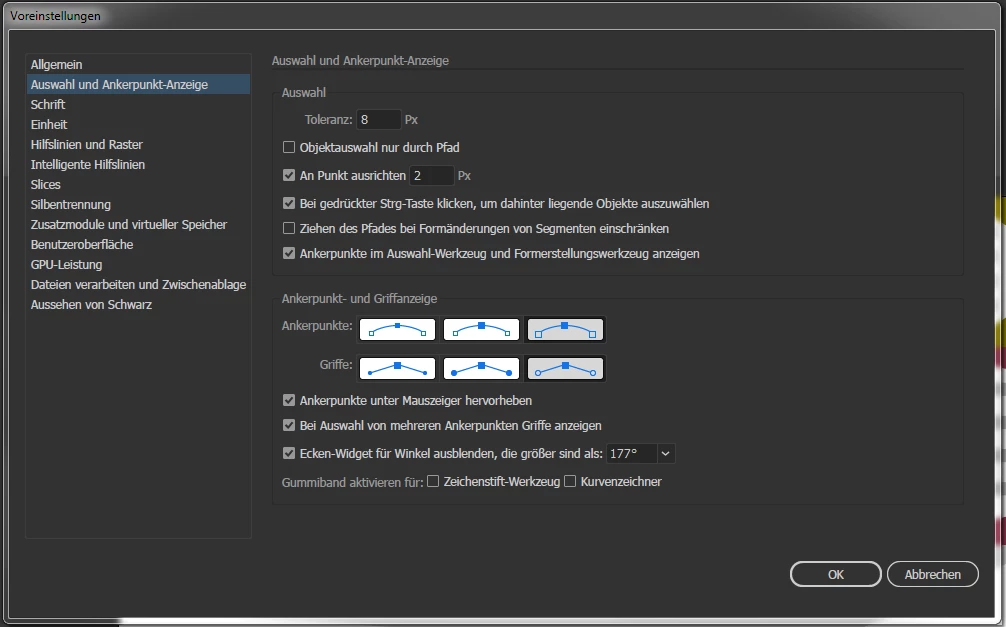Viewport: 1006px width, 627px height.
Task: Click the 177° angle value field
Action: click(632, 454)
